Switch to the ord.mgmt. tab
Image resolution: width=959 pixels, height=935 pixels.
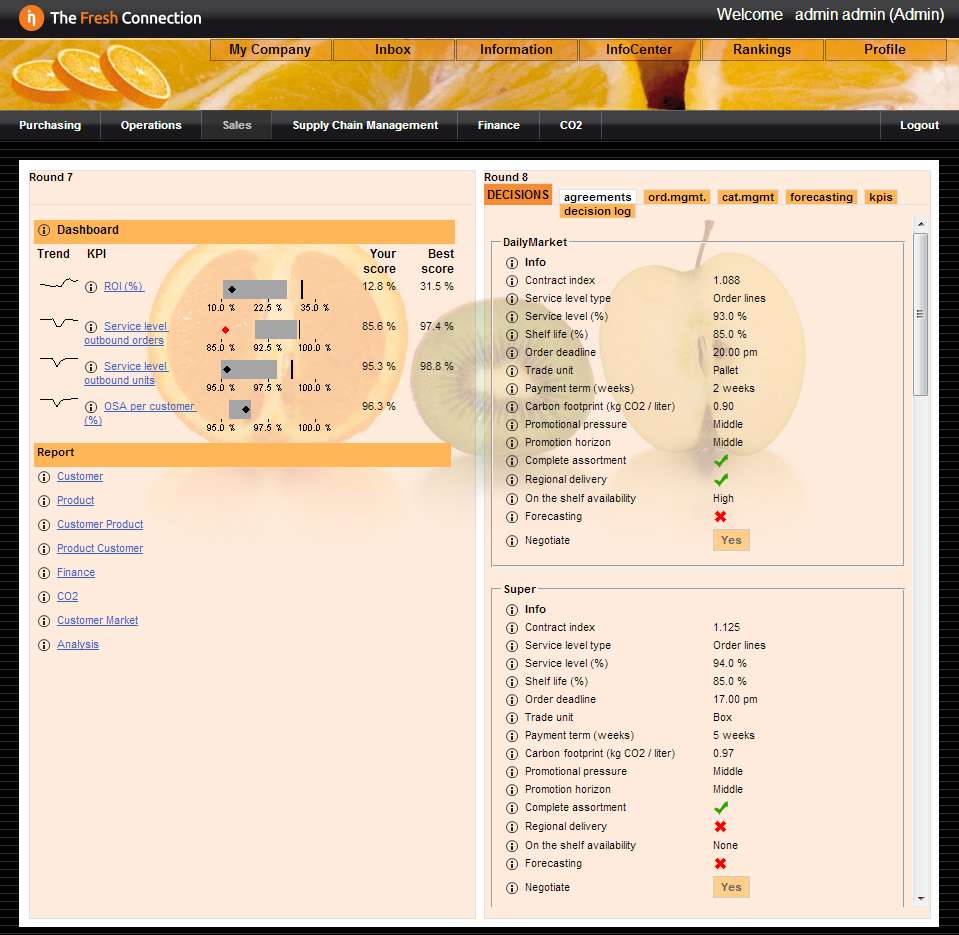(677, 197)
